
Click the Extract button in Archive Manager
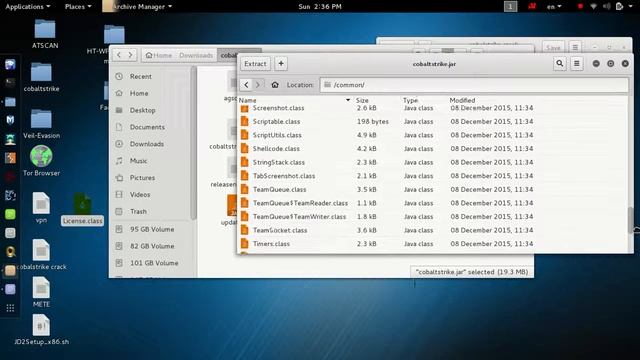[255, 64]
